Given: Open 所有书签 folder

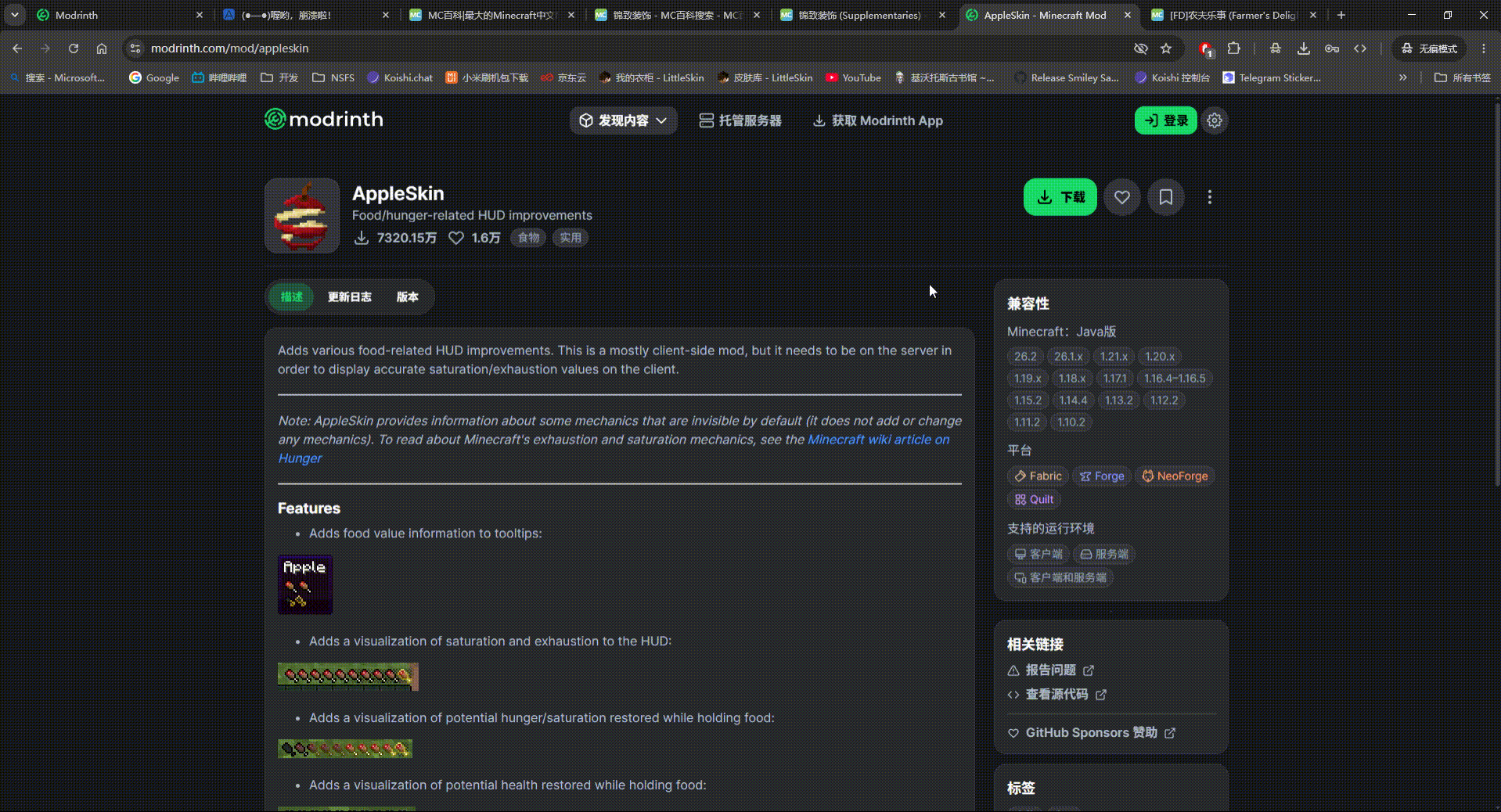Looking at the screenshot, I should [x=1463, y=77].
